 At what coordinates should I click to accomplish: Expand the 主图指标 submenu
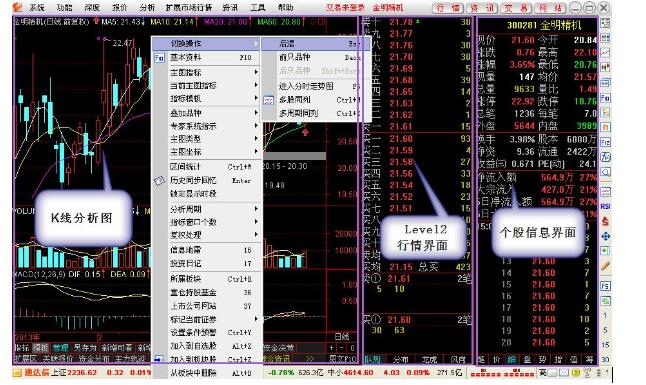pos(206,73)
